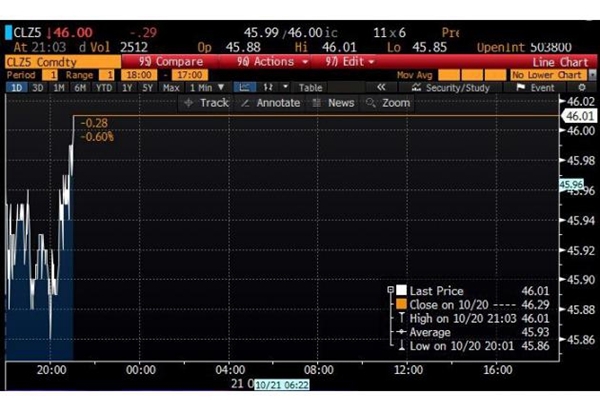Click the third Mov Avg input box
600x412 pixels.
point(495,75)
